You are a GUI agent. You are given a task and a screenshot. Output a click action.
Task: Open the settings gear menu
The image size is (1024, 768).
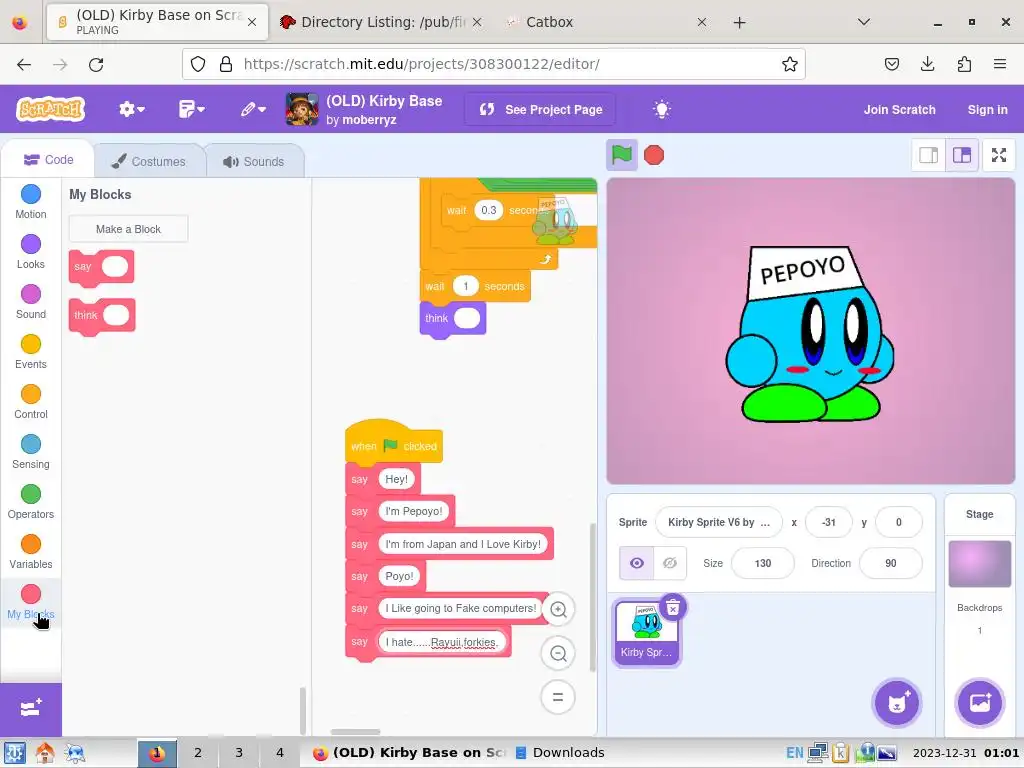(x=131, y=109)
